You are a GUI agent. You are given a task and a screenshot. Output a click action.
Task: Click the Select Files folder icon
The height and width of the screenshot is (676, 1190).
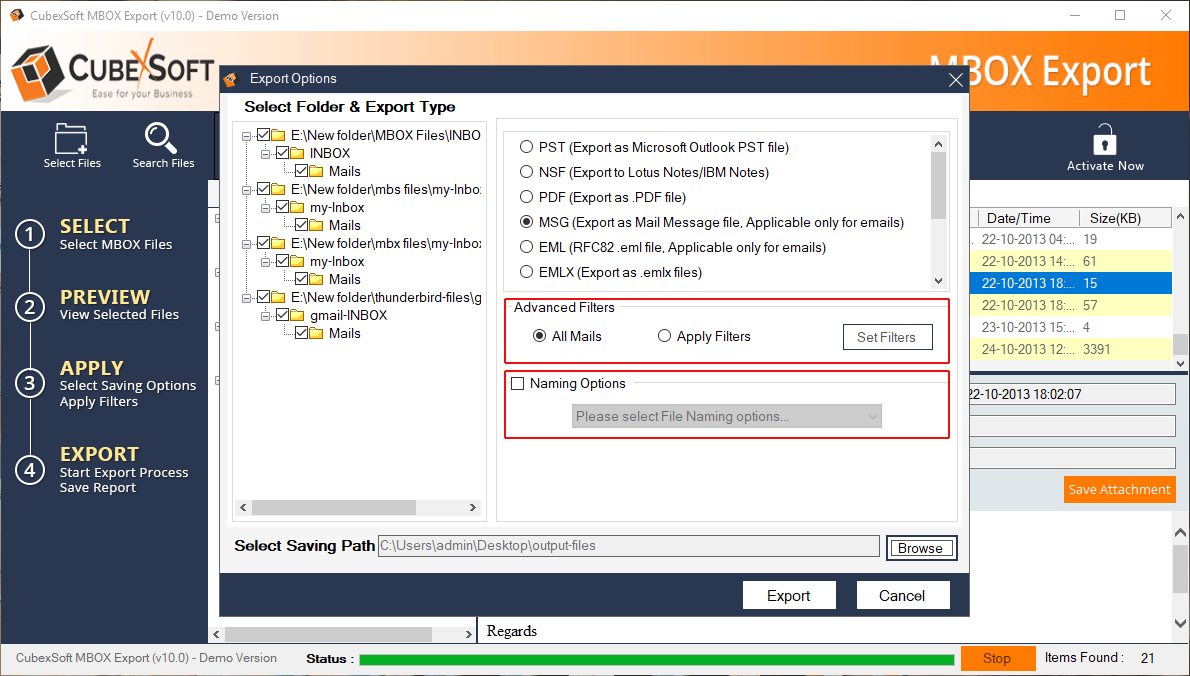[72, 138]
